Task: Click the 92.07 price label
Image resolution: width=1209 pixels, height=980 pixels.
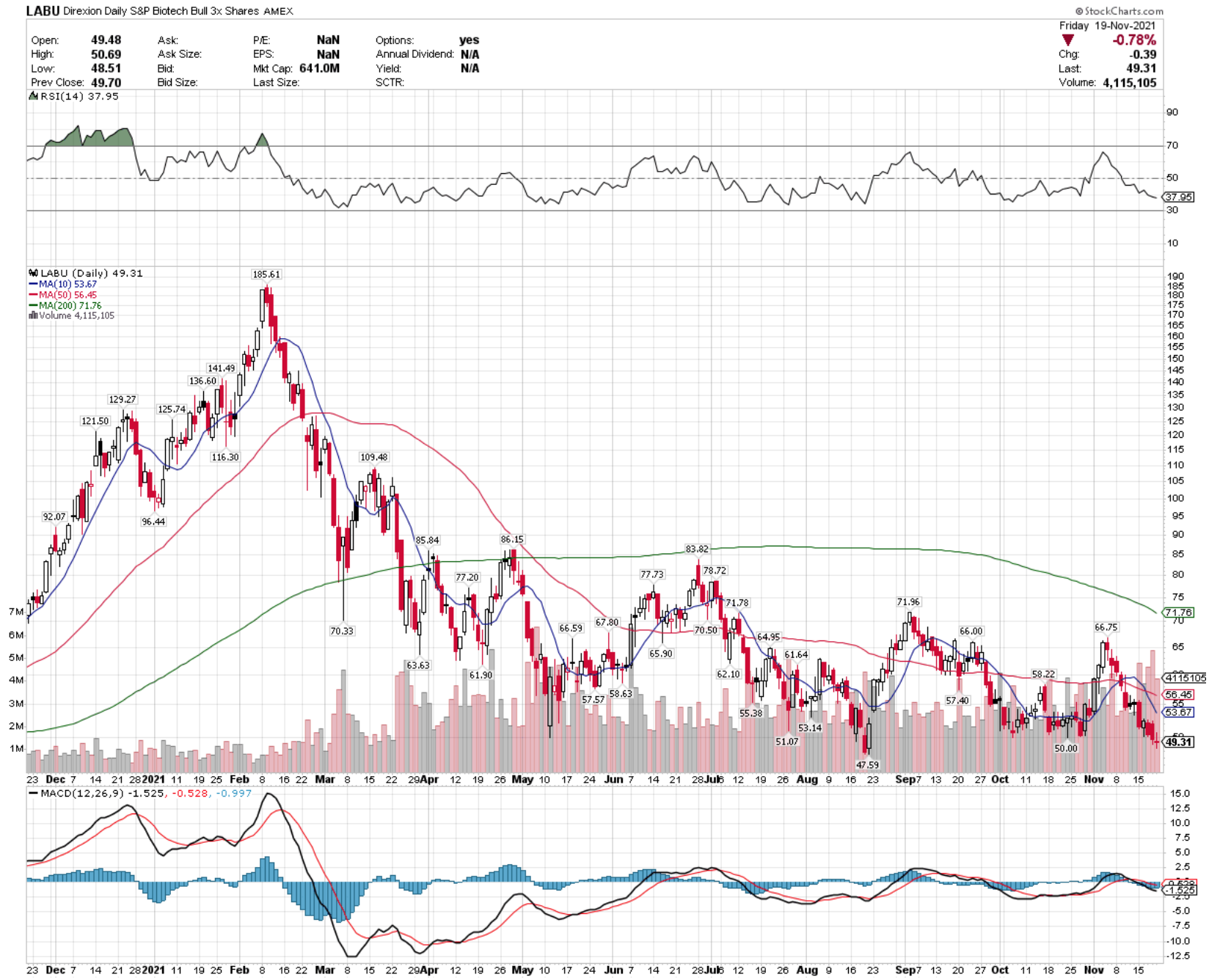Action: pyautogui.click(x=54, y=516)
